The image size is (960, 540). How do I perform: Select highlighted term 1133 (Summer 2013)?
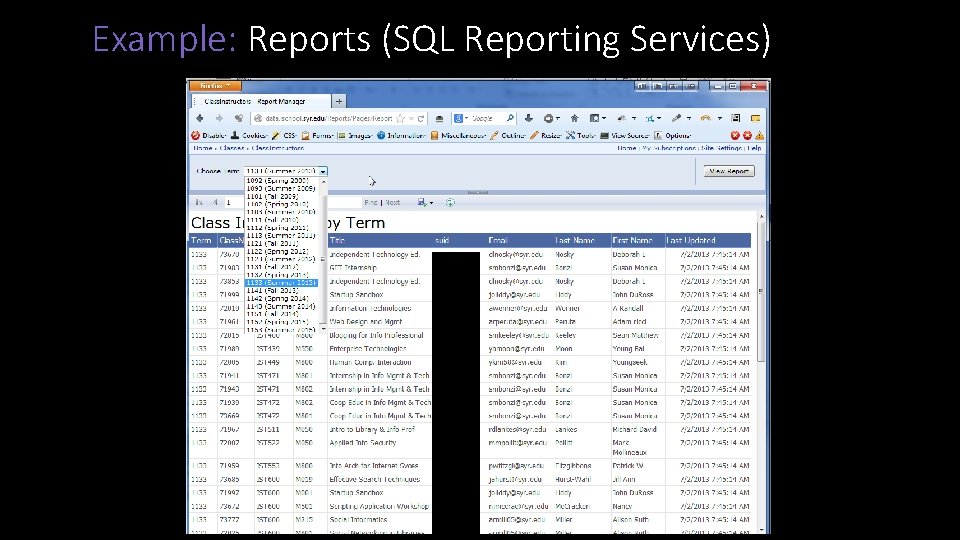(282, 283)
